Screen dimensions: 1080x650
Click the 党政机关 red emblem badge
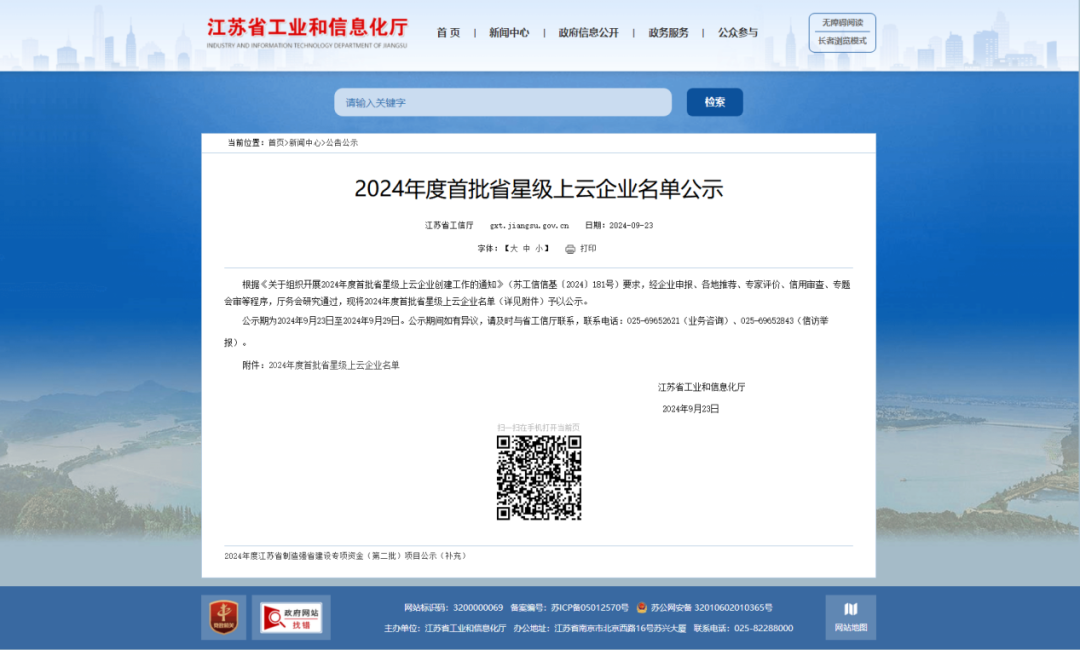(223, 617)
